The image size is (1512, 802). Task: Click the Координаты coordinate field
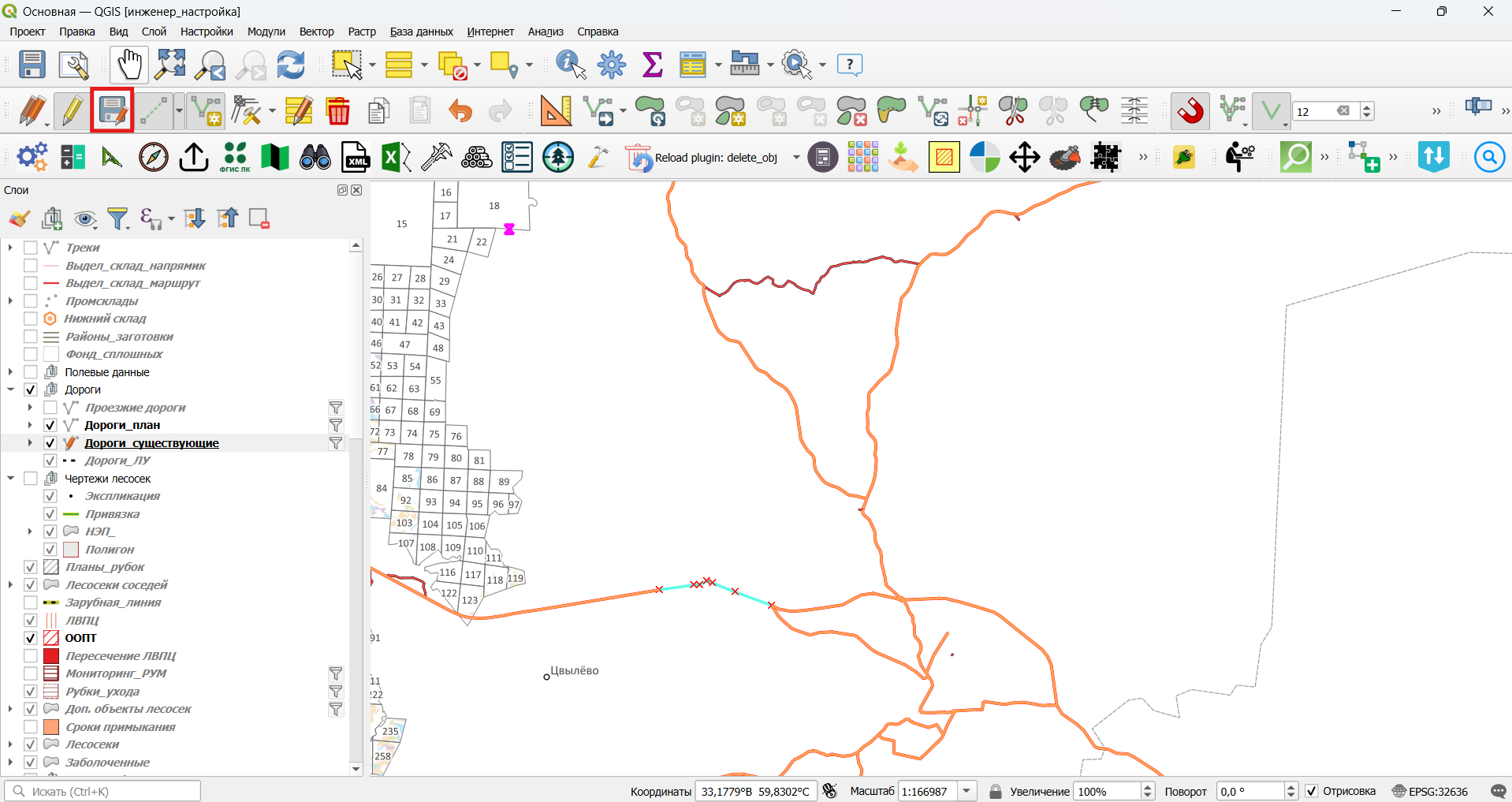(756, 791)
